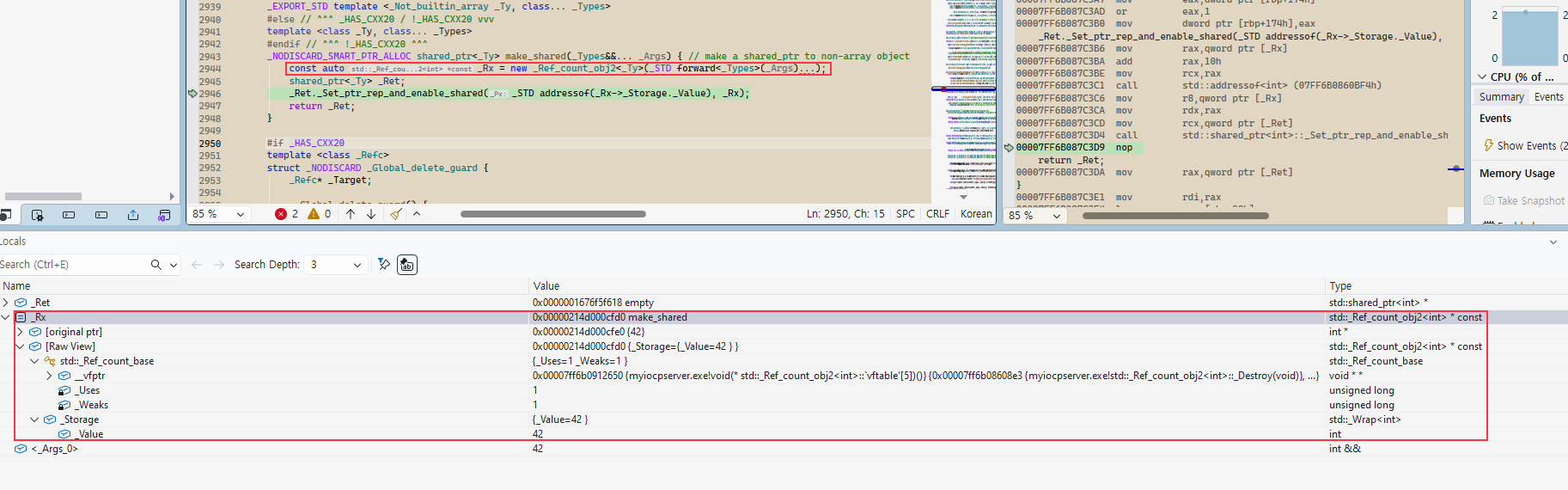This screenshot has width=1568, height=490.
Task: Expand the _Ret variable node
Action: click(6, 303)
